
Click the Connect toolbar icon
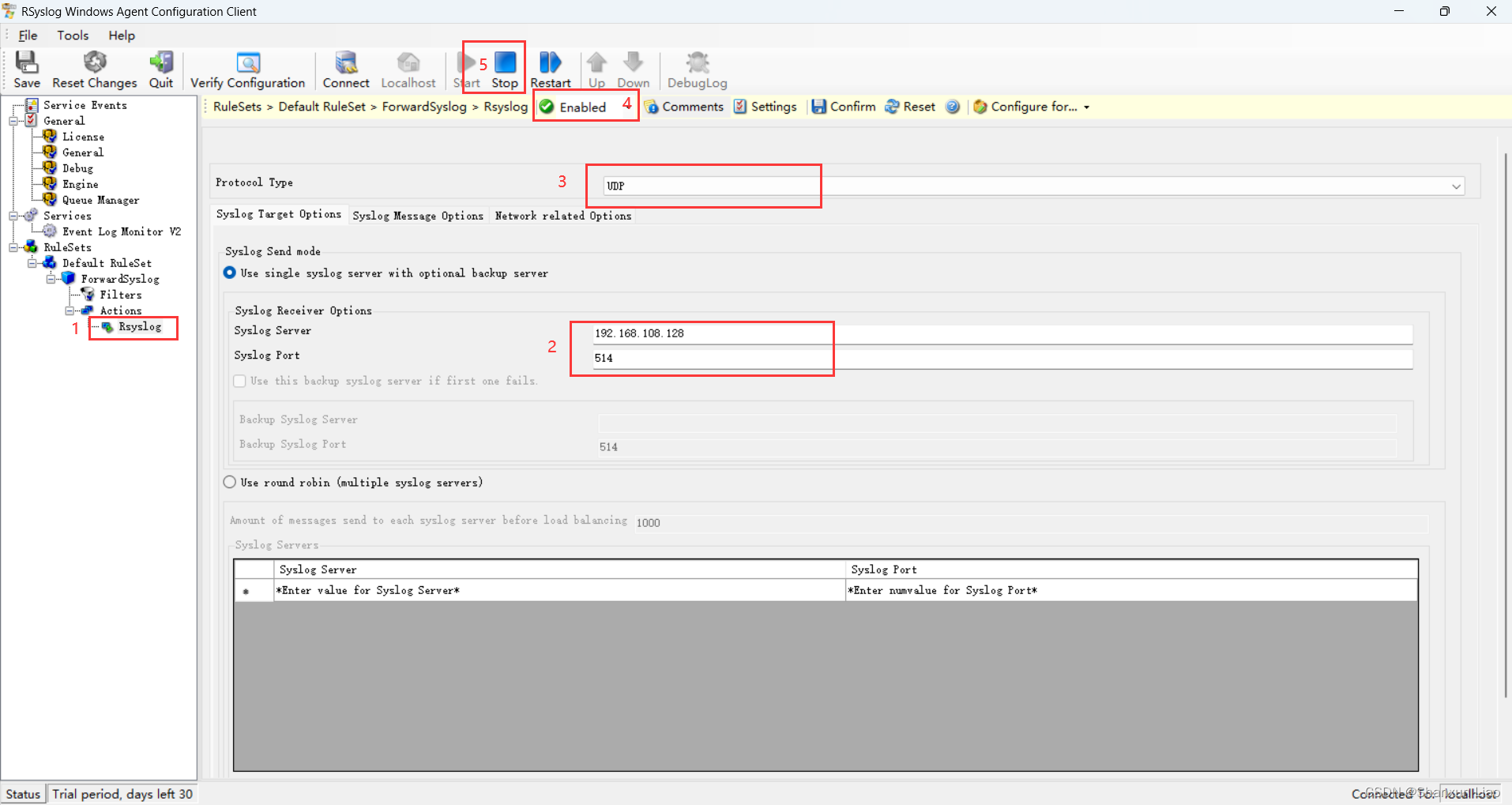pos(346,69)
